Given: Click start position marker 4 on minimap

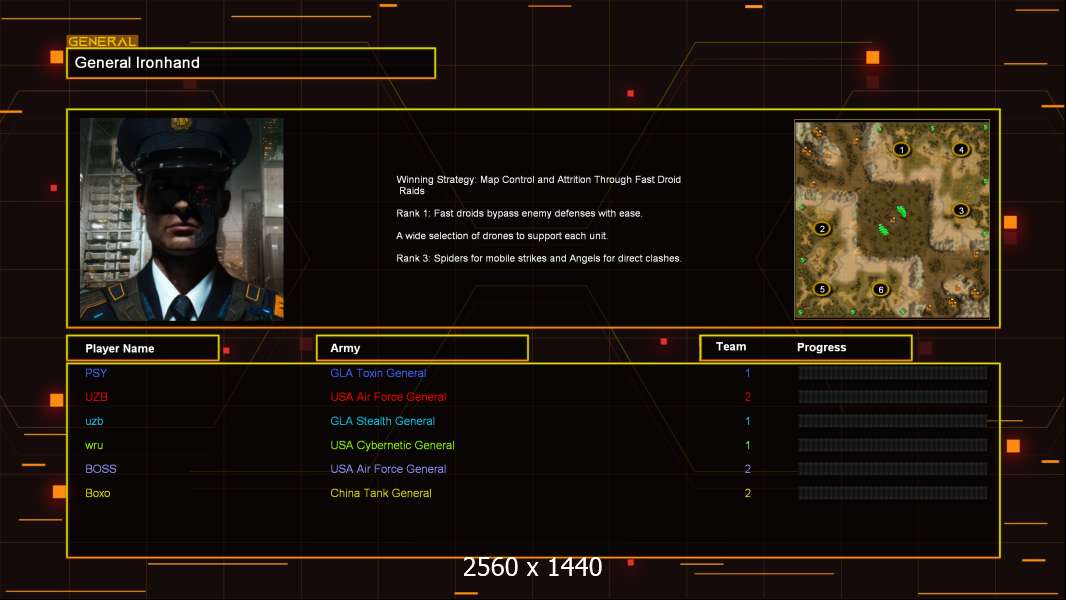Looking at the screenshot, I should click(961, 149).
